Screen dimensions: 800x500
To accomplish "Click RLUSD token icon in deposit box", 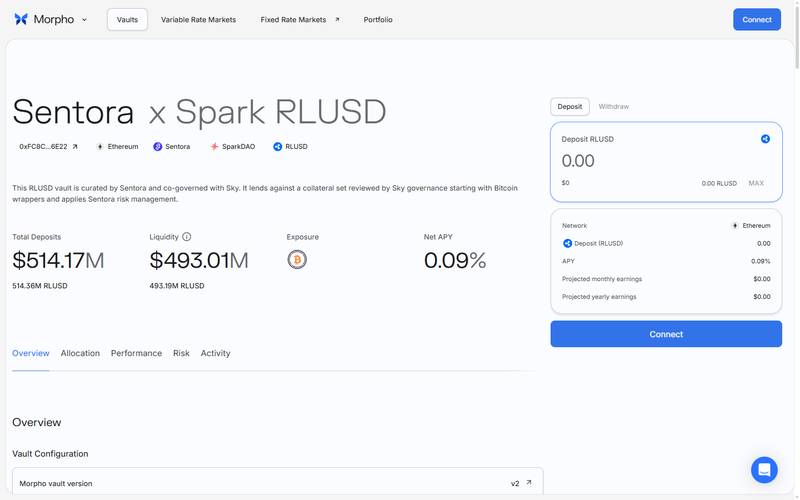I will tap(765, 139).
